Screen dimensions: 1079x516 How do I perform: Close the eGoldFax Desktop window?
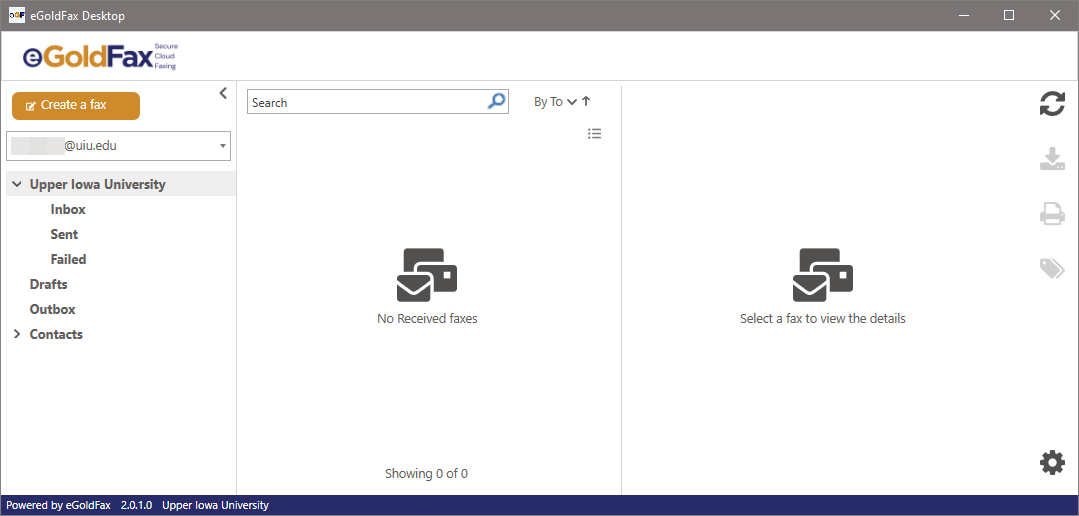1054,15
